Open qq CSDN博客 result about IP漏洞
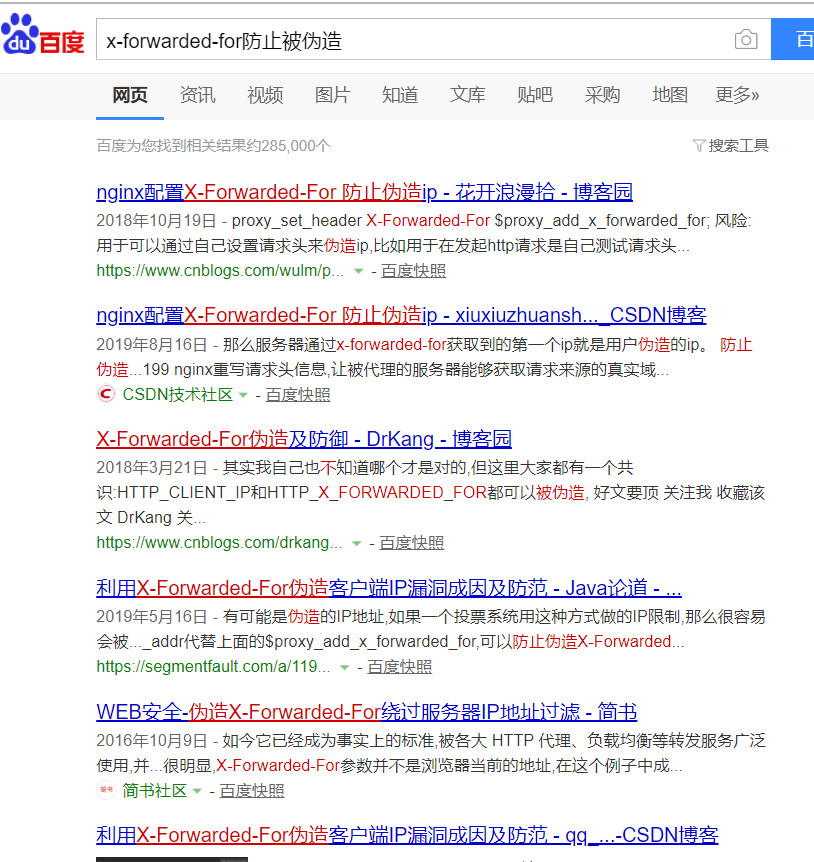The width and height of the screenshot is (814, 862). click(407, 835)
